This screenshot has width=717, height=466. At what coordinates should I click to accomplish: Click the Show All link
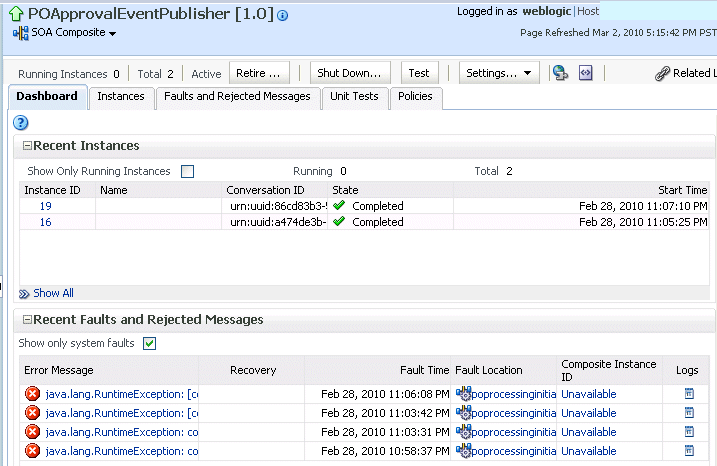pos(53,293)
